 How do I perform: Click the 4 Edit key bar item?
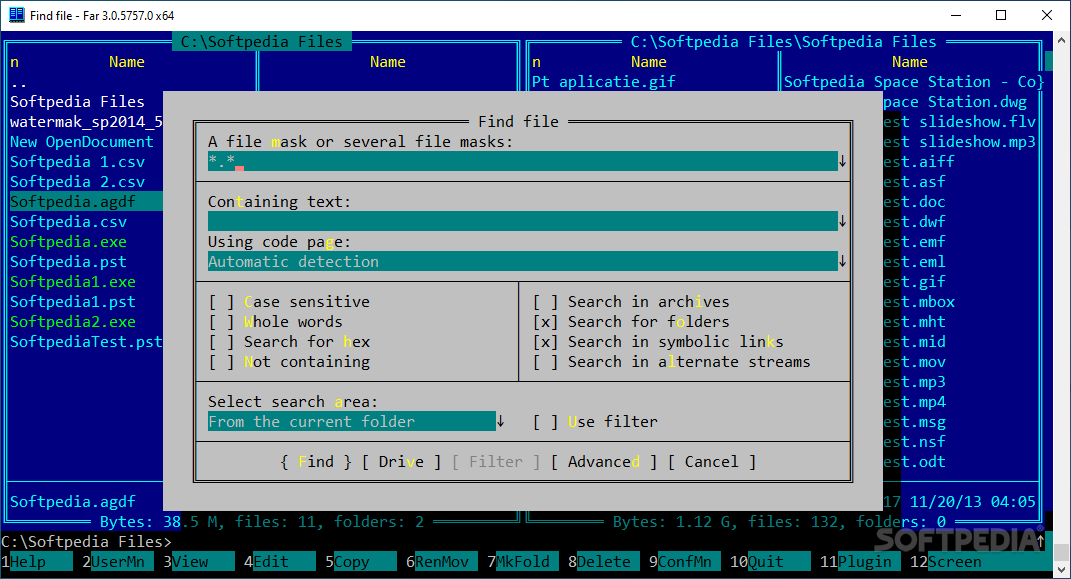pyautogui.click(x=279, y=562)
